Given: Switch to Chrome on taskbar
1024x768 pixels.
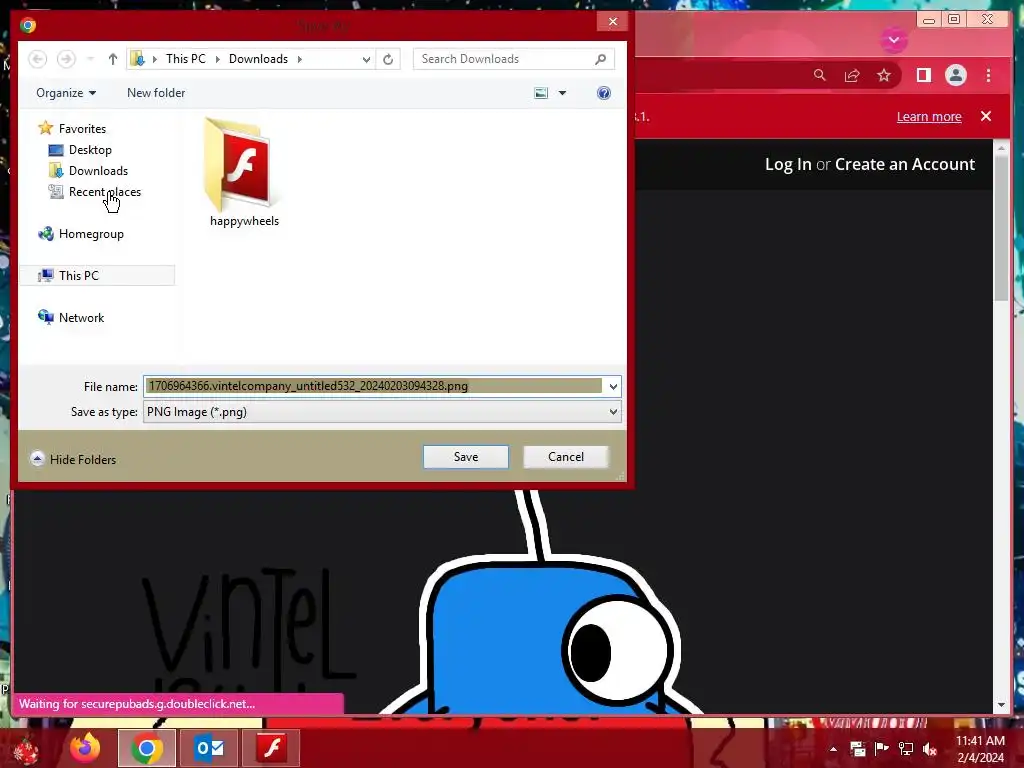Looking at the screenshot, I should click(x=147, y=748).
